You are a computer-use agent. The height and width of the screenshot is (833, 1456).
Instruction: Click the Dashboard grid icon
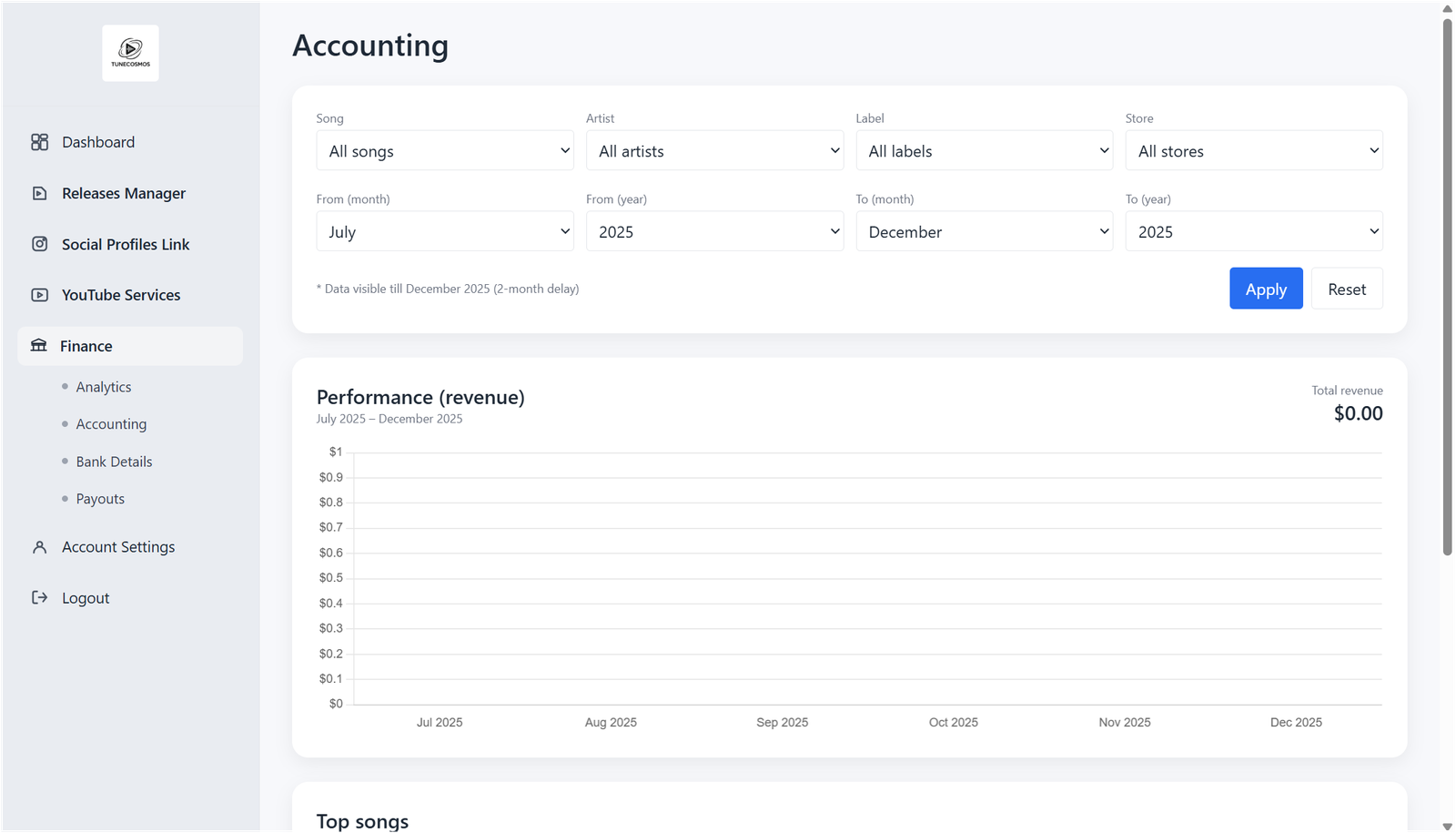click(39, 142)
